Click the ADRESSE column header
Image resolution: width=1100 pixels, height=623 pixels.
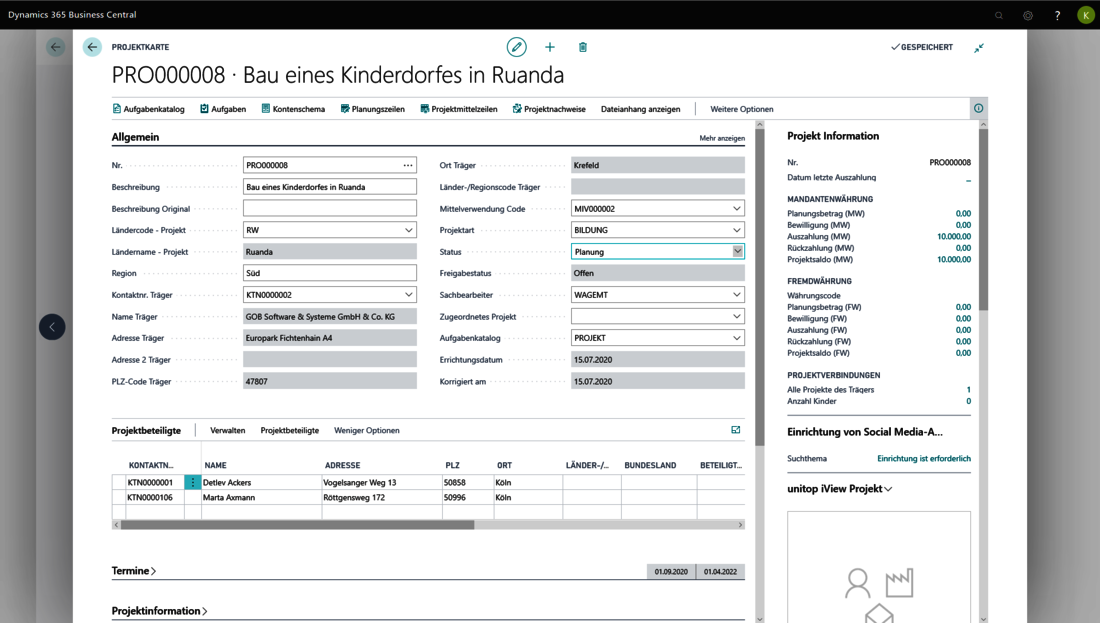coord(342,465)
